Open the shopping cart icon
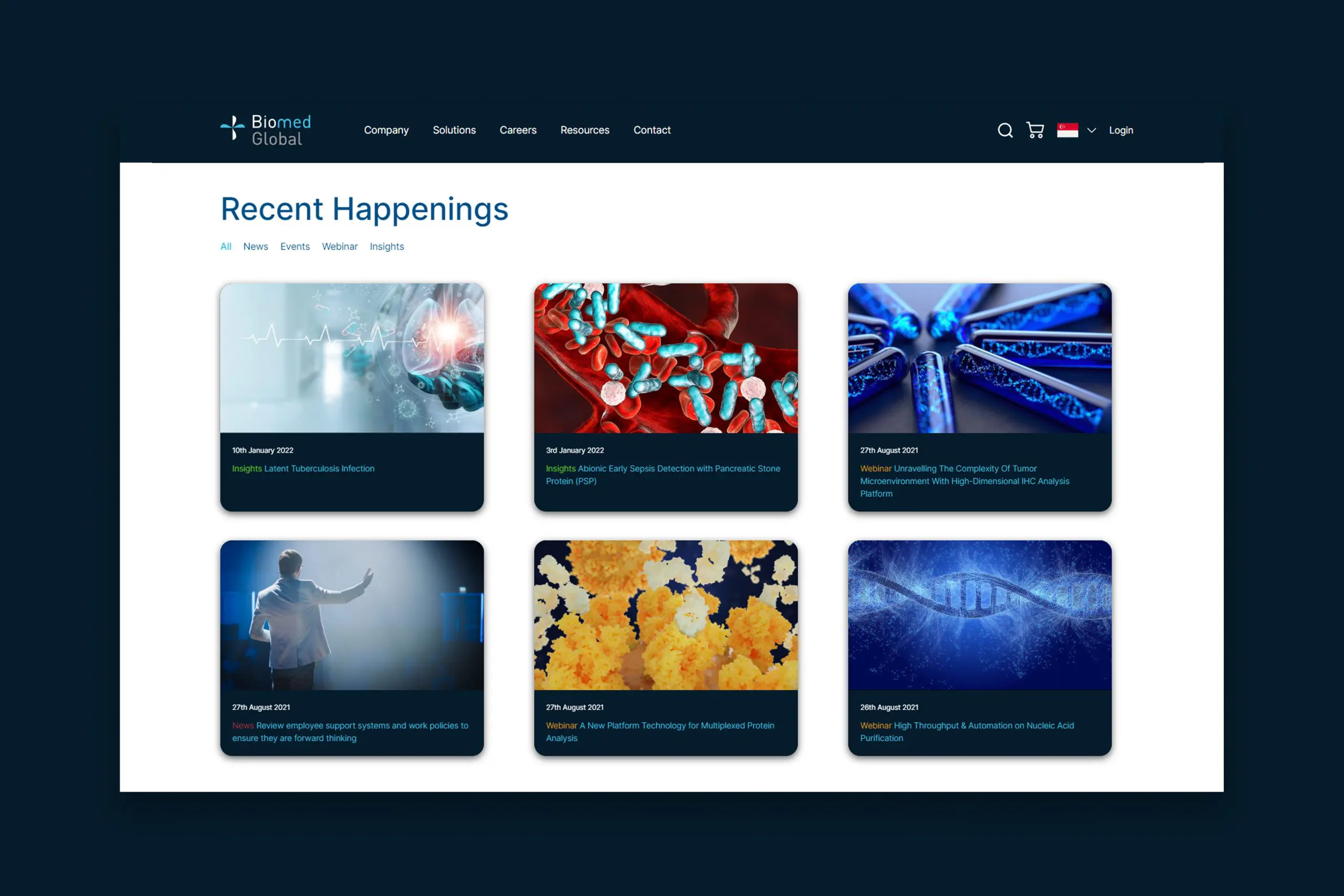The image size is (1344, 896). click(1035, 130)
